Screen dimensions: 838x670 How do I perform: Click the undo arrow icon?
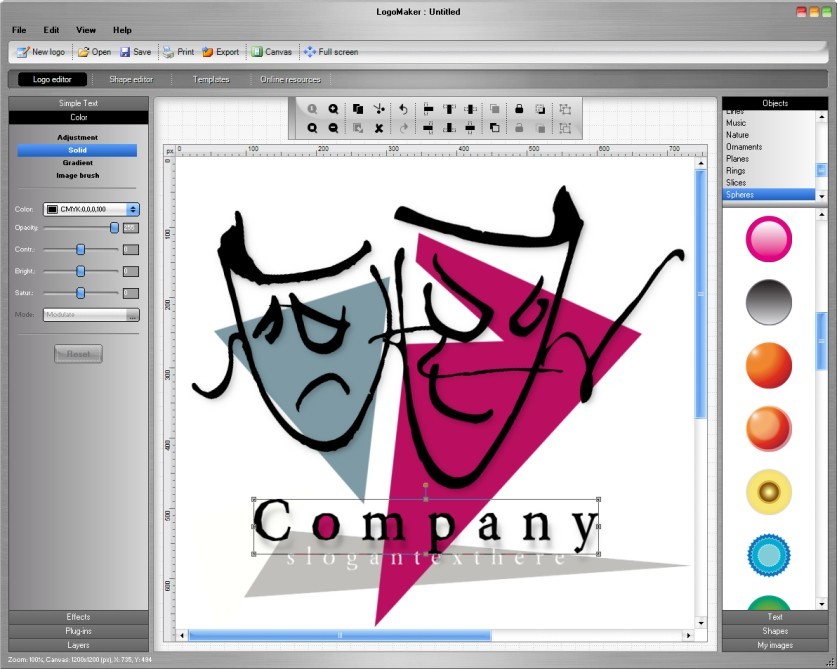coord(403,109)
